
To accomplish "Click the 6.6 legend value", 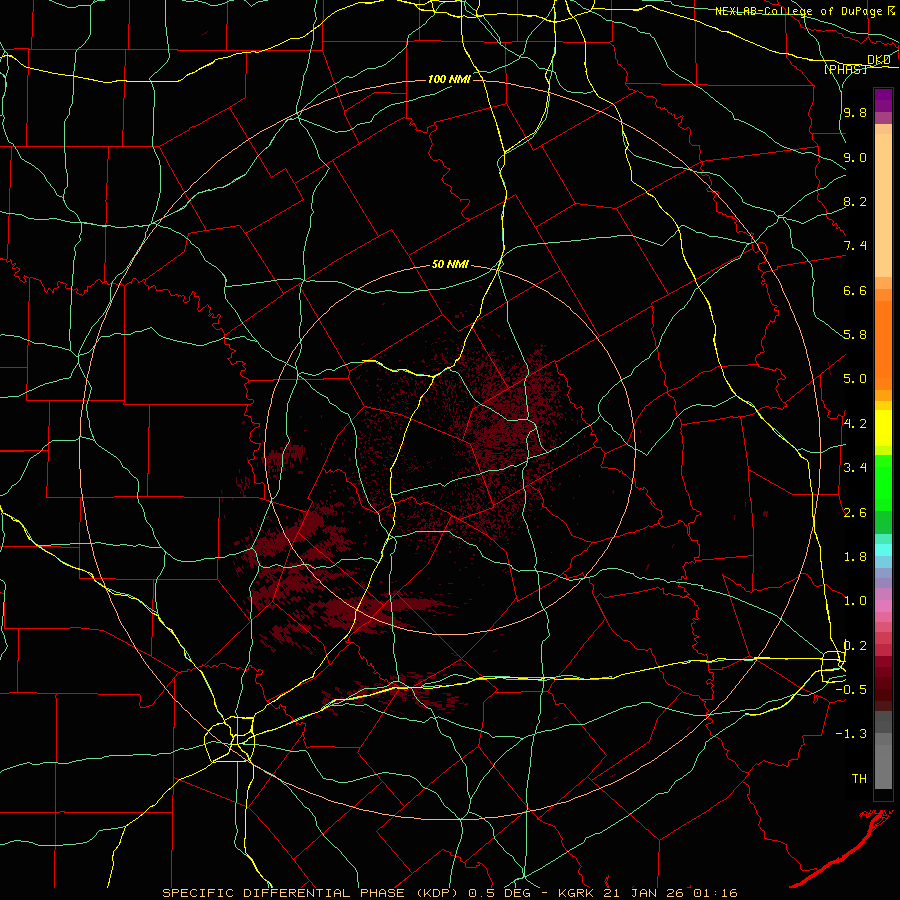I will coord(855,291).
